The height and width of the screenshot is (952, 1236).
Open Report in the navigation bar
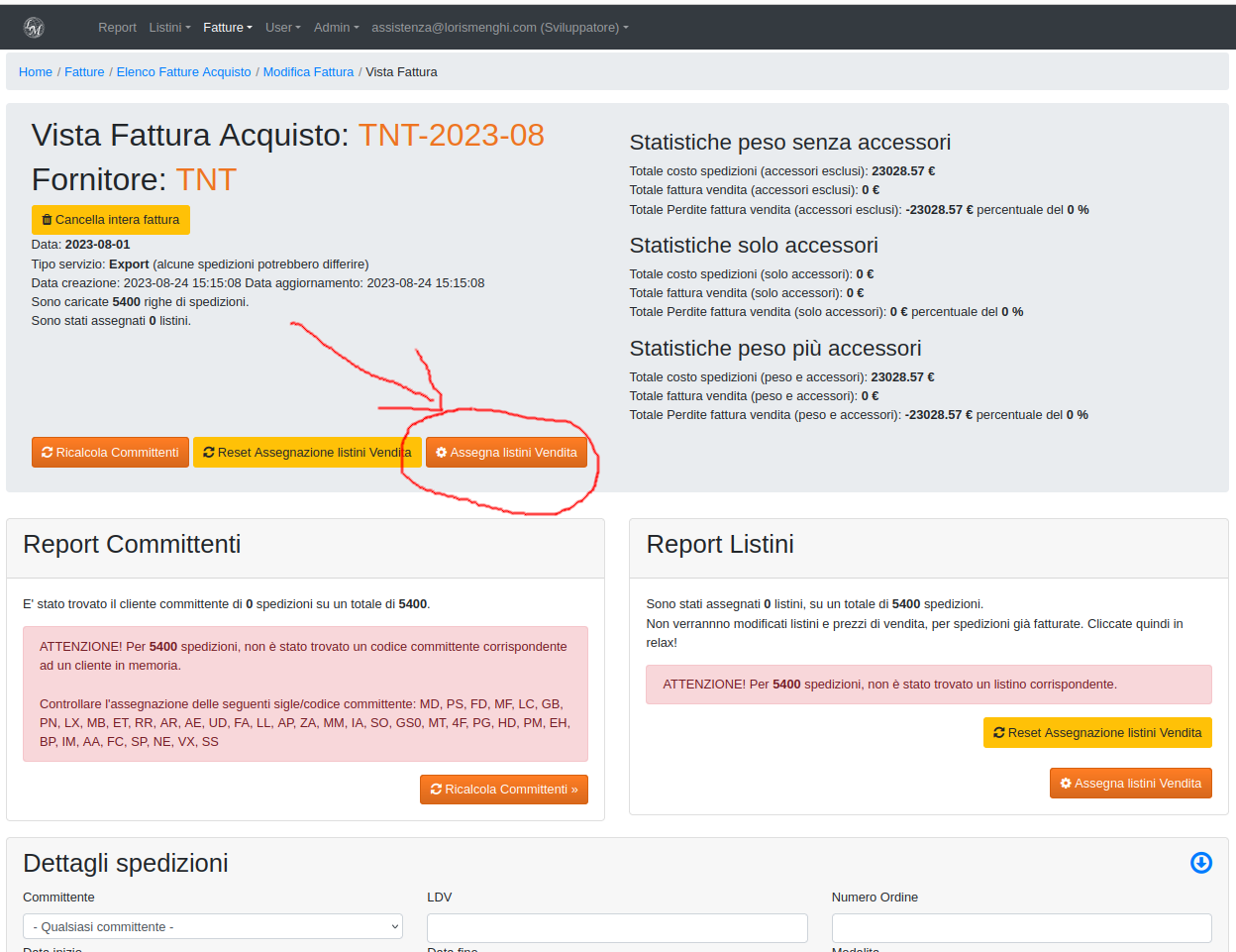[117, 28]
